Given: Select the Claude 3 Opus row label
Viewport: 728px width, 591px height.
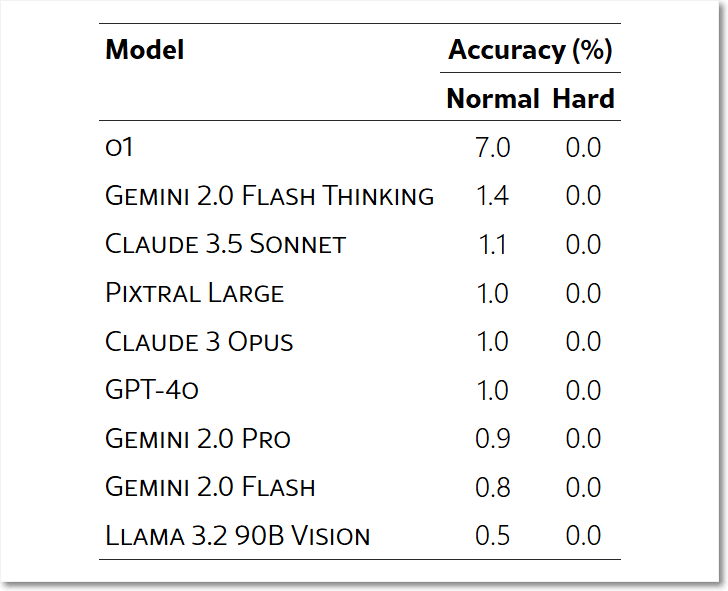Looking at the screenshot, I should tap(199, 341).
